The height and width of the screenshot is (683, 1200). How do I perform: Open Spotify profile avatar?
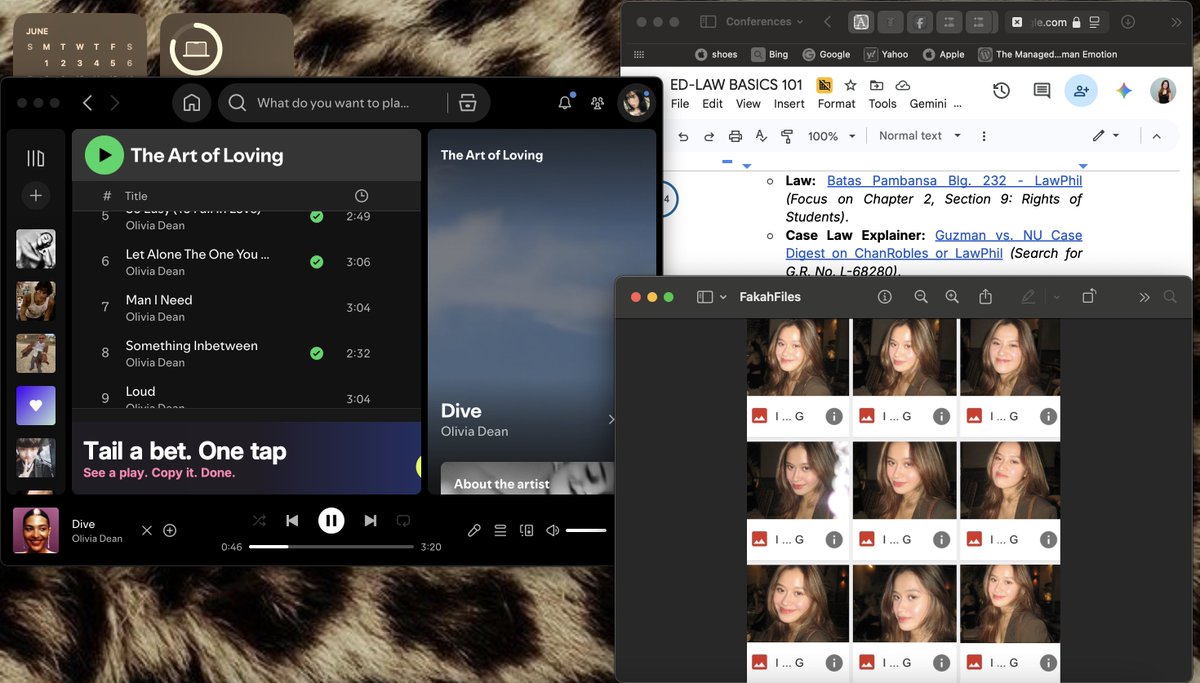click(635, 103)
